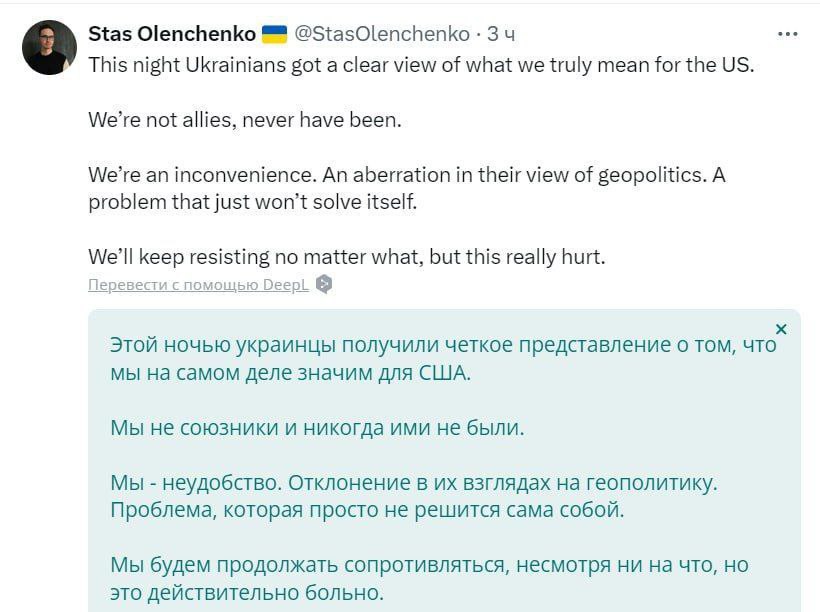Click the line "We're not allies, never have been."
Image resolution: width=820 pixels, height=612 pixels.
pos(244,120)
